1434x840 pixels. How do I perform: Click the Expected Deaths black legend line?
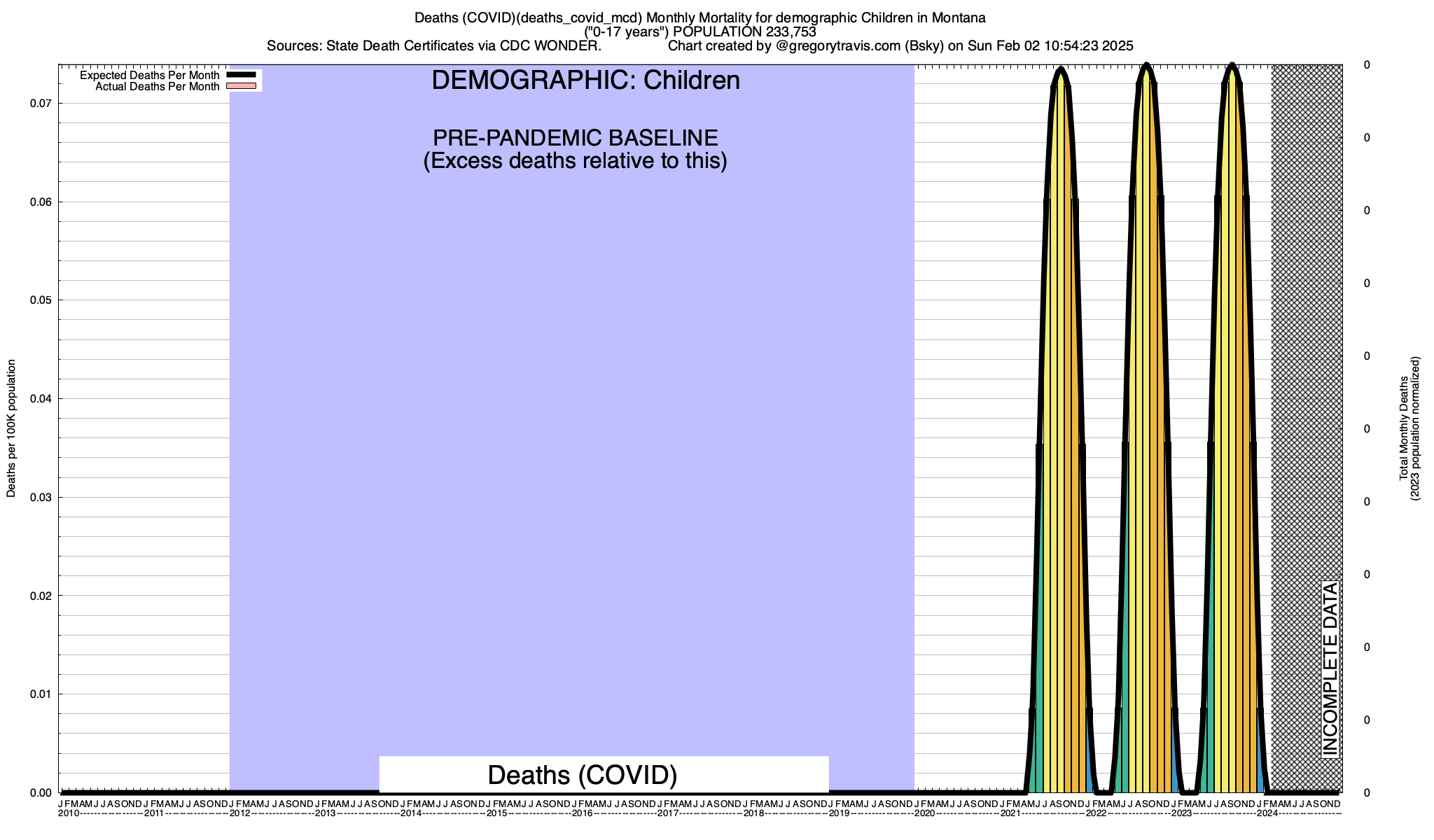click(x=242, y=75)
